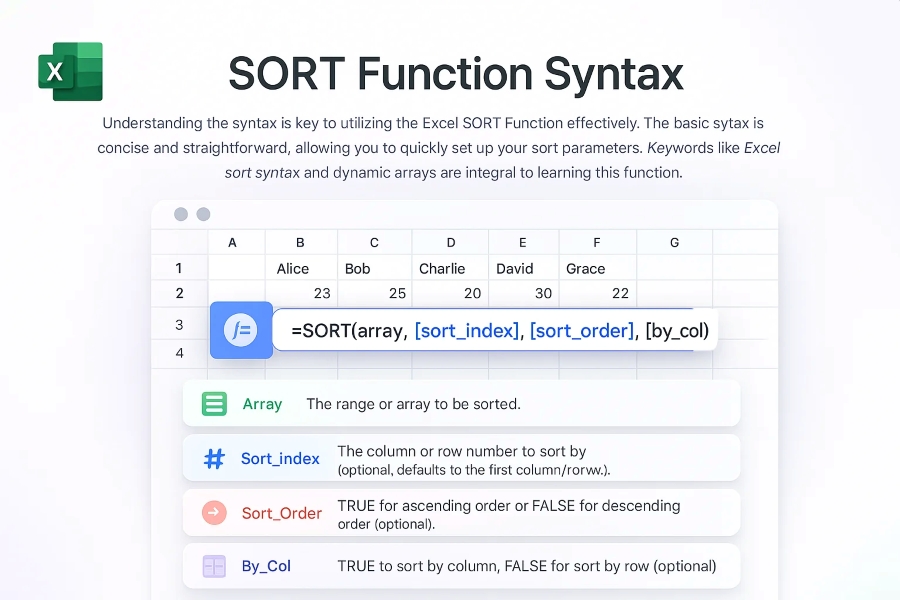Image resolution: width=900 pixels, height=600 pixels.
Task: Select column D header
Action: coord(450,242)
